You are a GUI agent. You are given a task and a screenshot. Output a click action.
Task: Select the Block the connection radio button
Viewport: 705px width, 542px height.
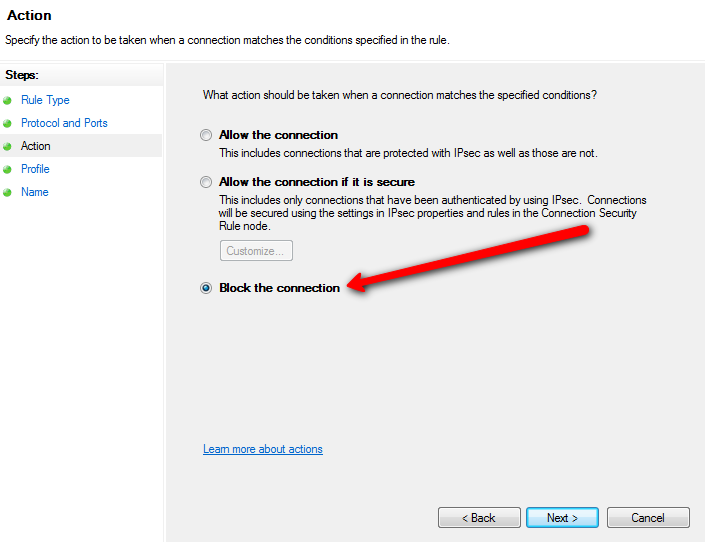[x=206, y=288]
